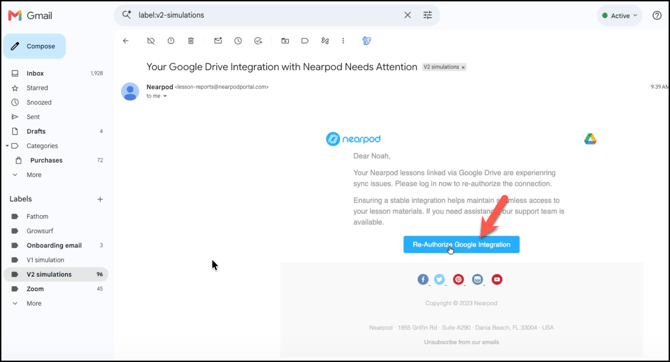Clear the search with X icon
670x362 pixels.
[408, 15]
